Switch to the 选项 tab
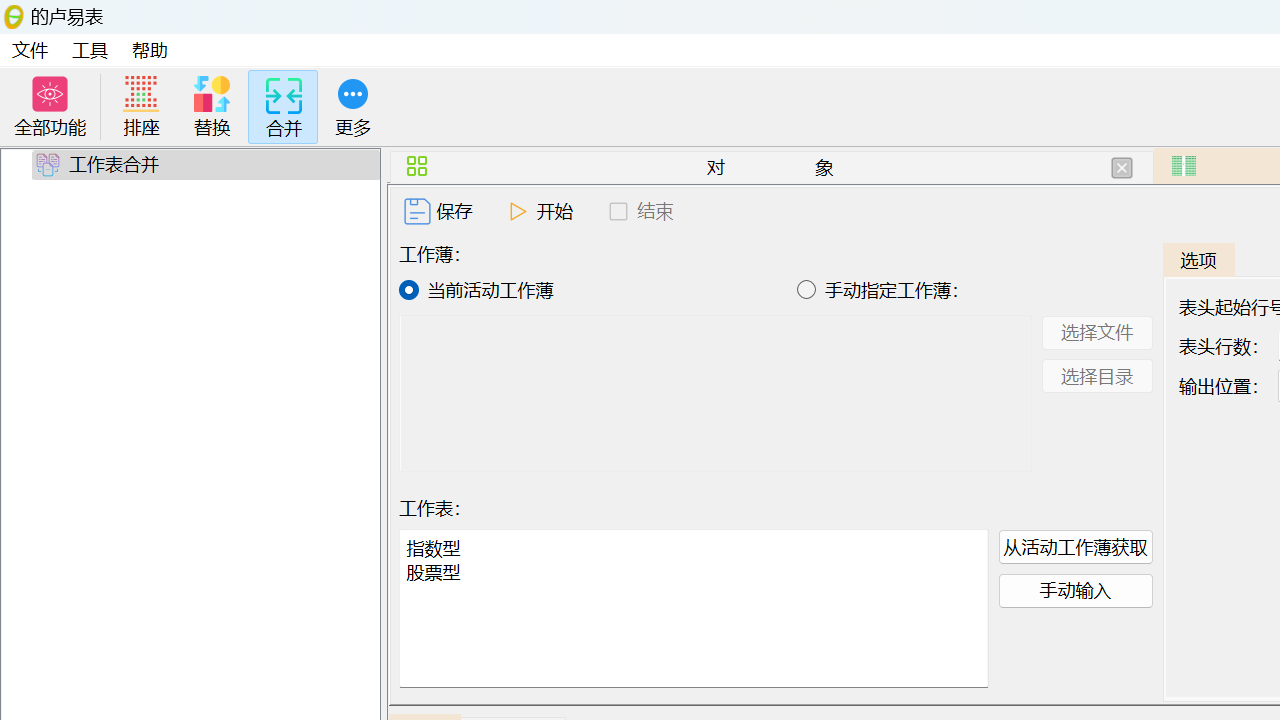Viewport: 1280px width, 720px height. pyautogui.click(x=1198, y=260)
